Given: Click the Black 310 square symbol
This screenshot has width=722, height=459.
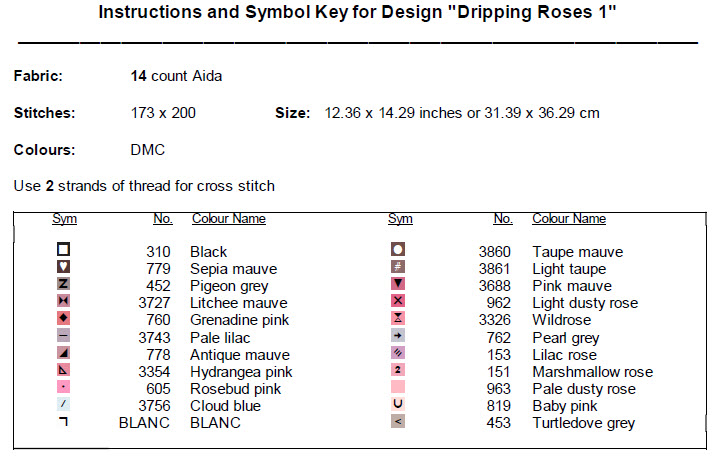Looking at the screenshot, I should [x=64, y=250].
